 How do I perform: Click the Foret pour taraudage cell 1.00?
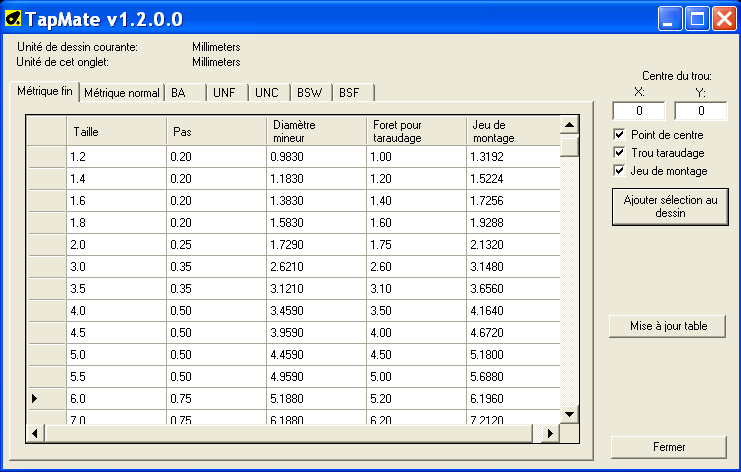coord(416,156)
